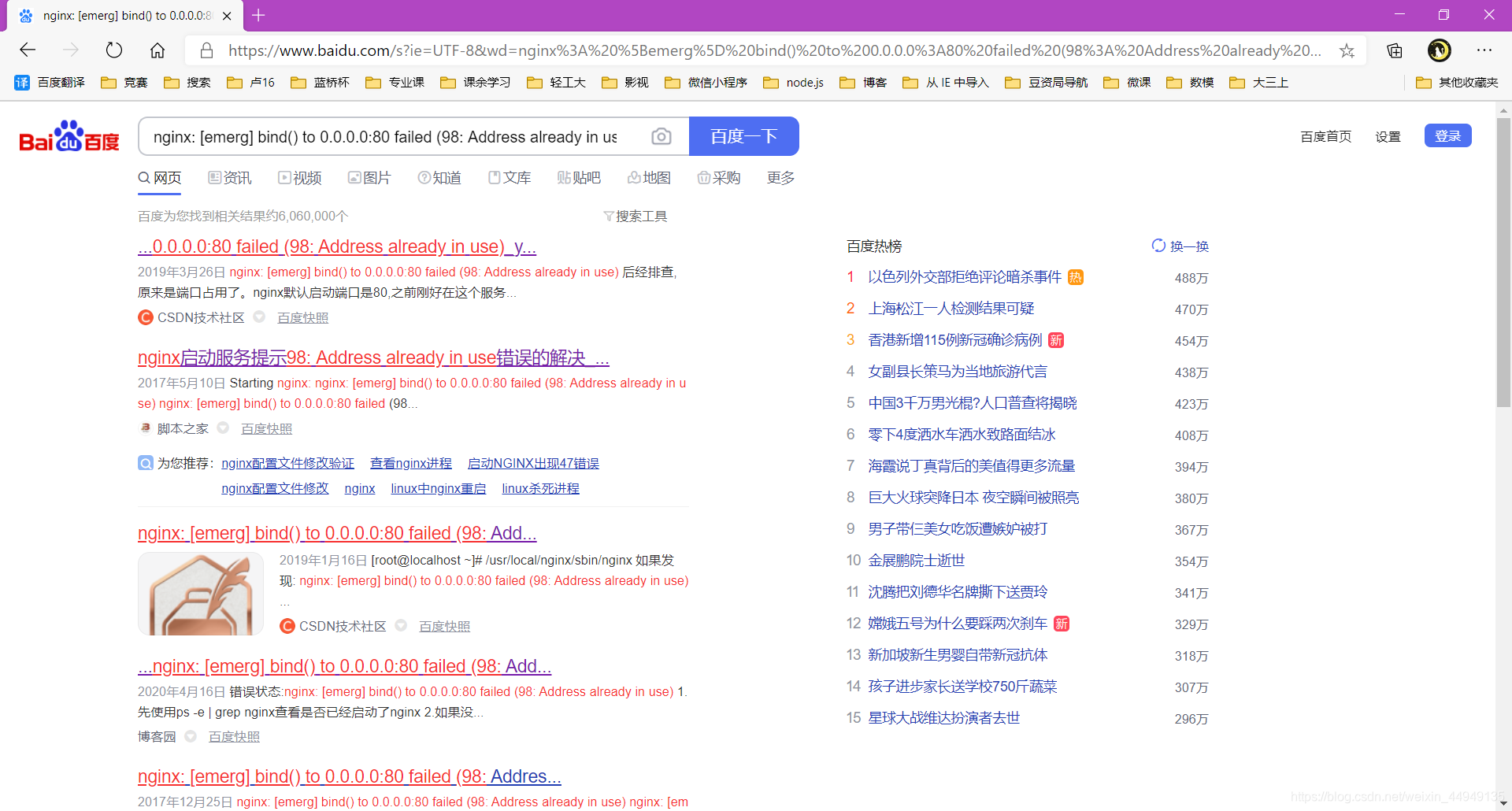Viewport: 1512px width, 811px height.
Task: Open the collections icon in toolbar
Action: (1395, 50)
